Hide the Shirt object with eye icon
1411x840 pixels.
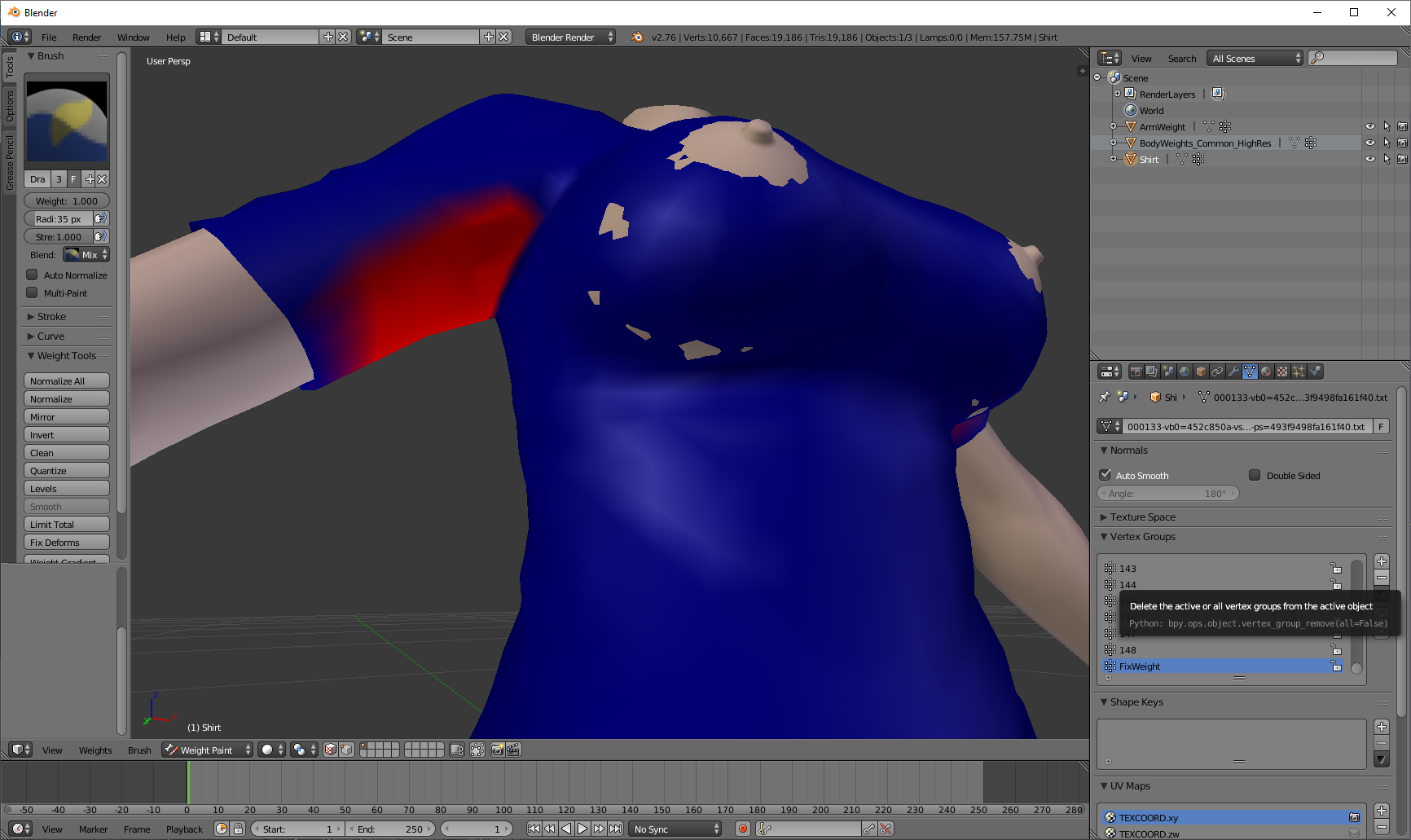[x=1369, y=159]
